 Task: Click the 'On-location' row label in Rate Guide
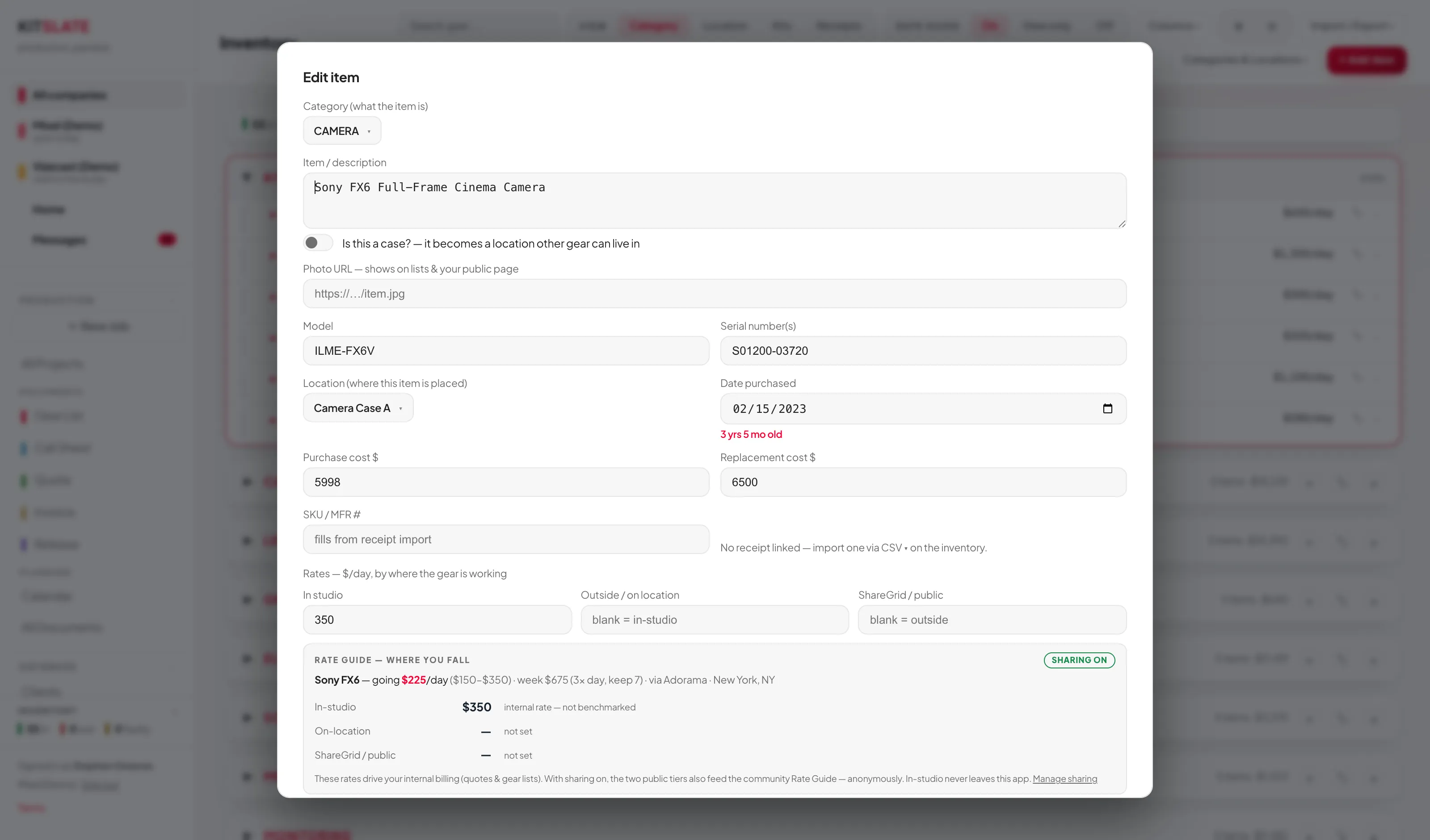point(342,731)
